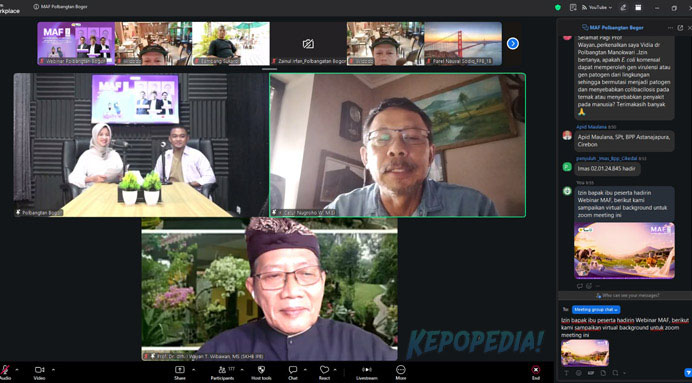692x383 pixels.
Task: Click the chat message input field
Action: [x=624, y=327]
